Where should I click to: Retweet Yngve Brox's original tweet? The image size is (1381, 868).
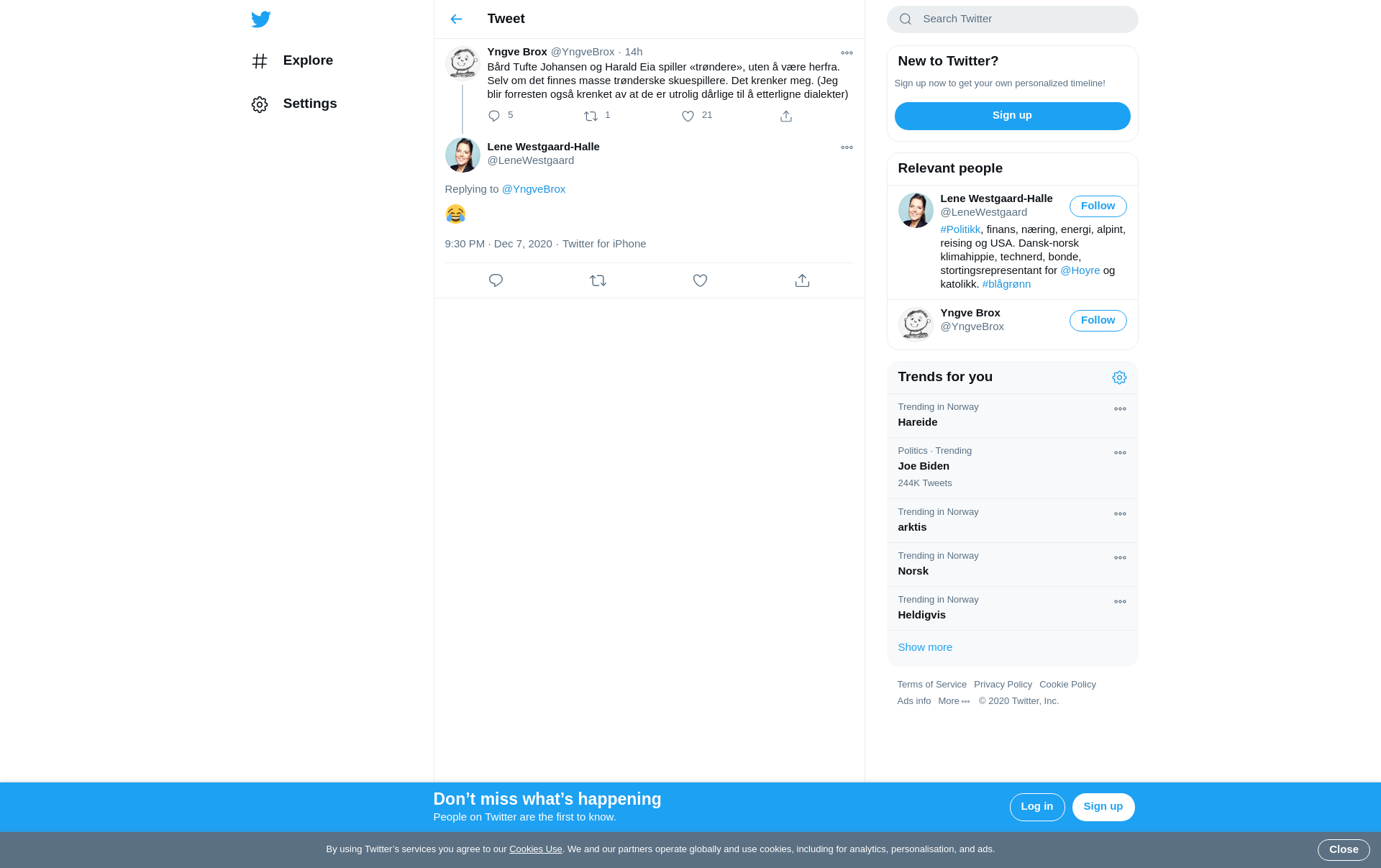tap(591, 116)
